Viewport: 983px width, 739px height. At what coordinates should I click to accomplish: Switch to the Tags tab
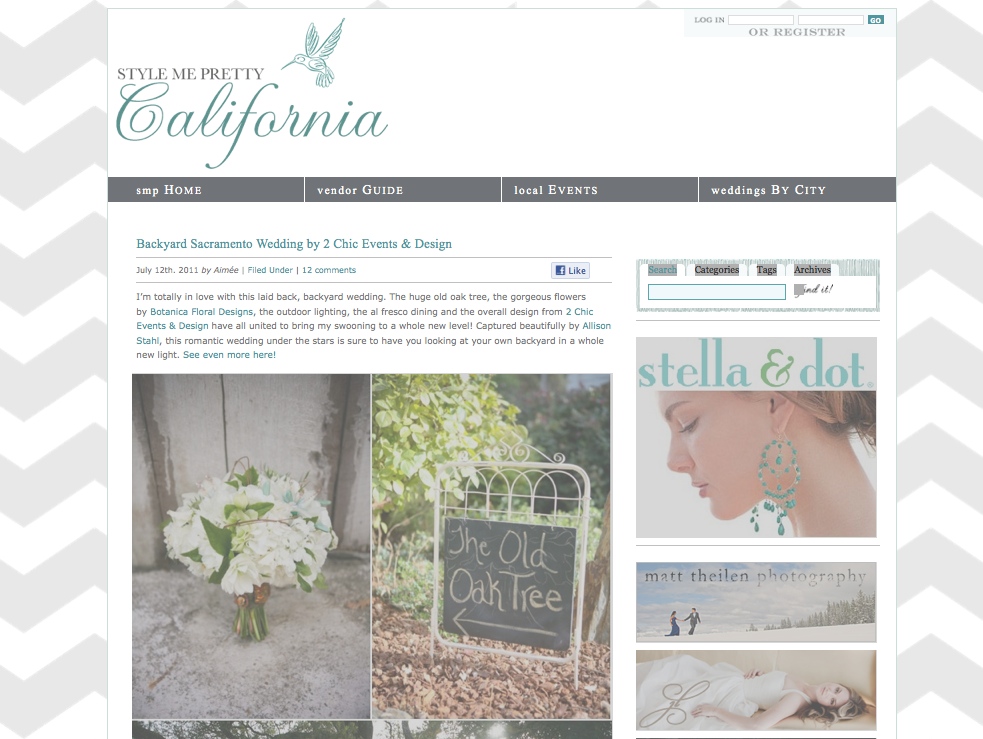pyautogui.click(x=766, y=270)
